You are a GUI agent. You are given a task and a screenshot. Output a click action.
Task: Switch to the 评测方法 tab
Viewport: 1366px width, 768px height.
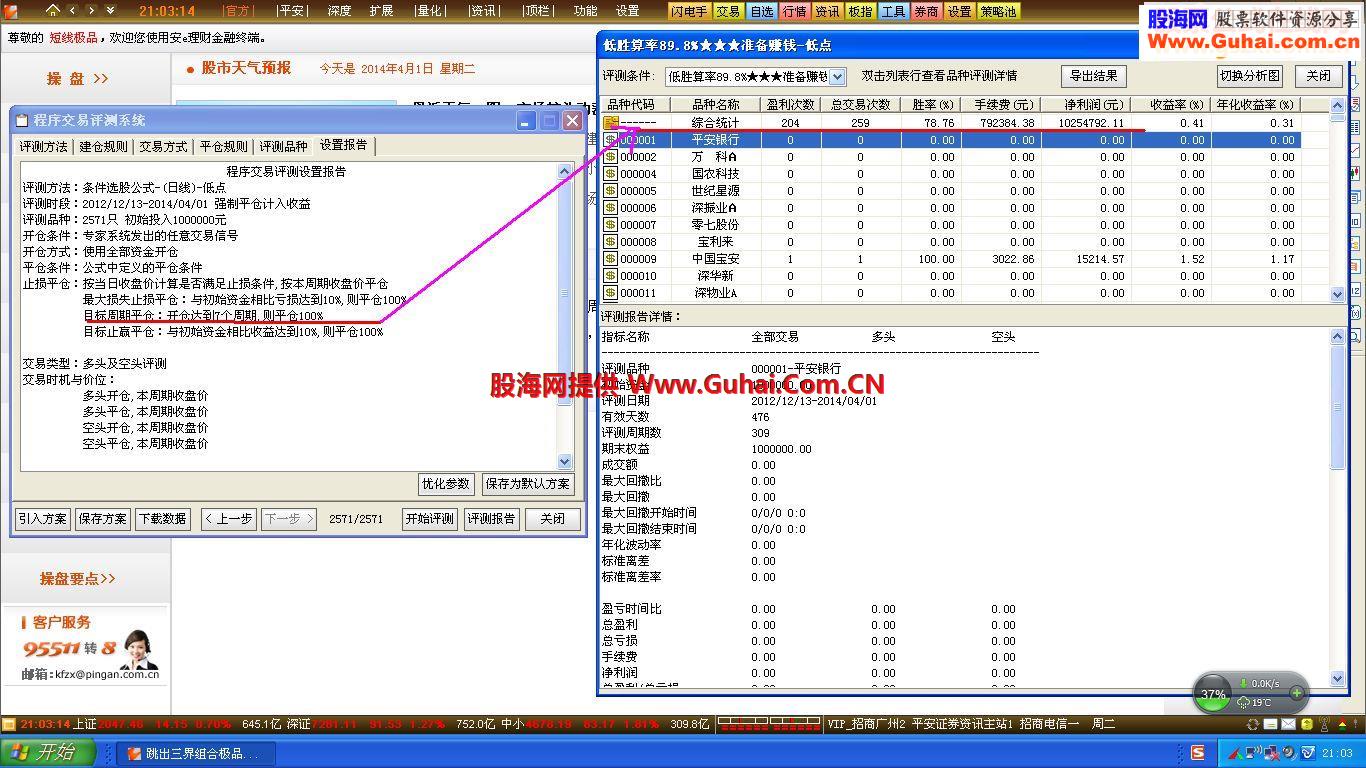point(44,146)
